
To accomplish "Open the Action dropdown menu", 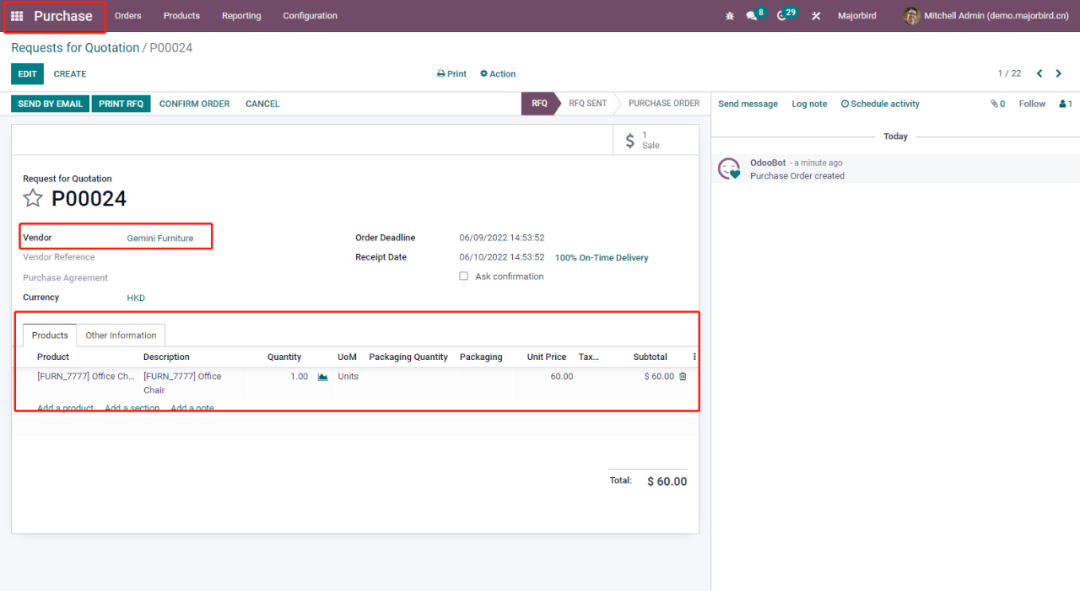I will 498,74.
